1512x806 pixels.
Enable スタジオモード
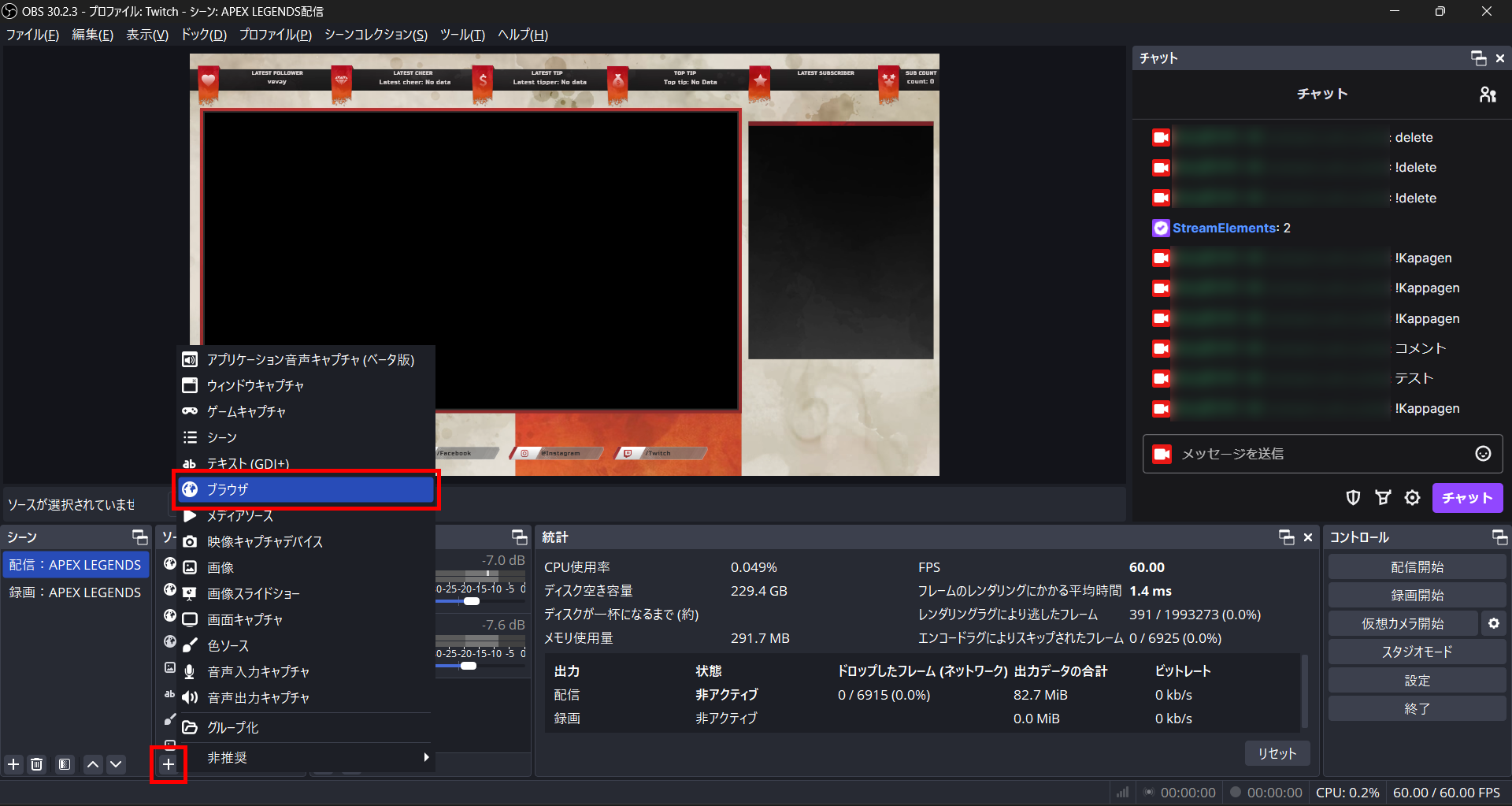point(1417,652)
